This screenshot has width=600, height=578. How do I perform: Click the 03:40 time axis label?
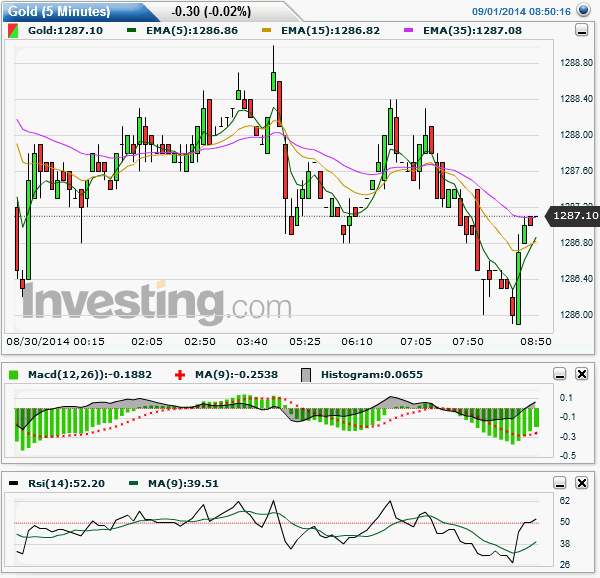(x=252, y=342)
